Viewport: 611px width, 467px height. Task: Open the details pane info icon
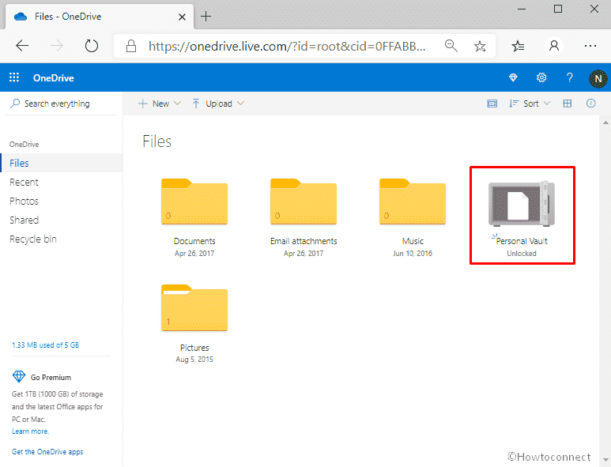coord(591,103)
